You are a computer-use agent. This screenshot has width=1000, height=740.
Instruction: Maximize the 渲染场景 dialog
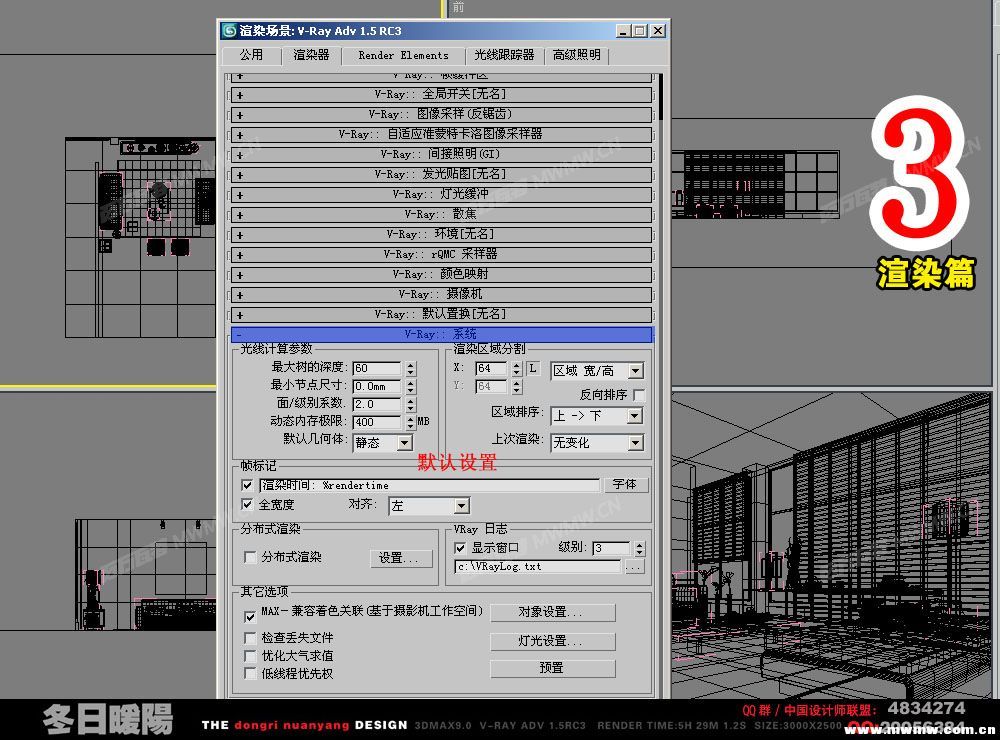click(639, 31)
